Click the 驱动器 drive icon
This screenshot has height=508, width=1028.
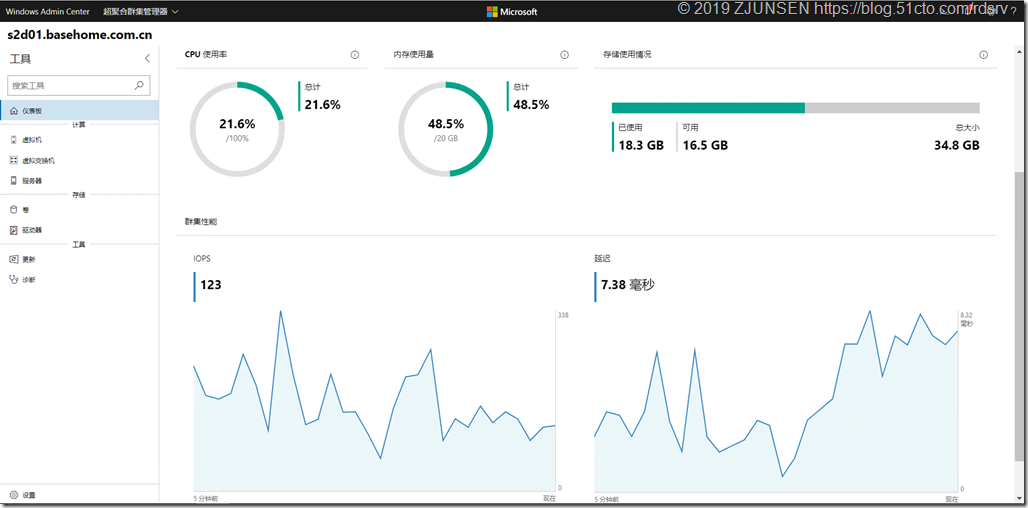pyautogui.click(x=14, y=230)
